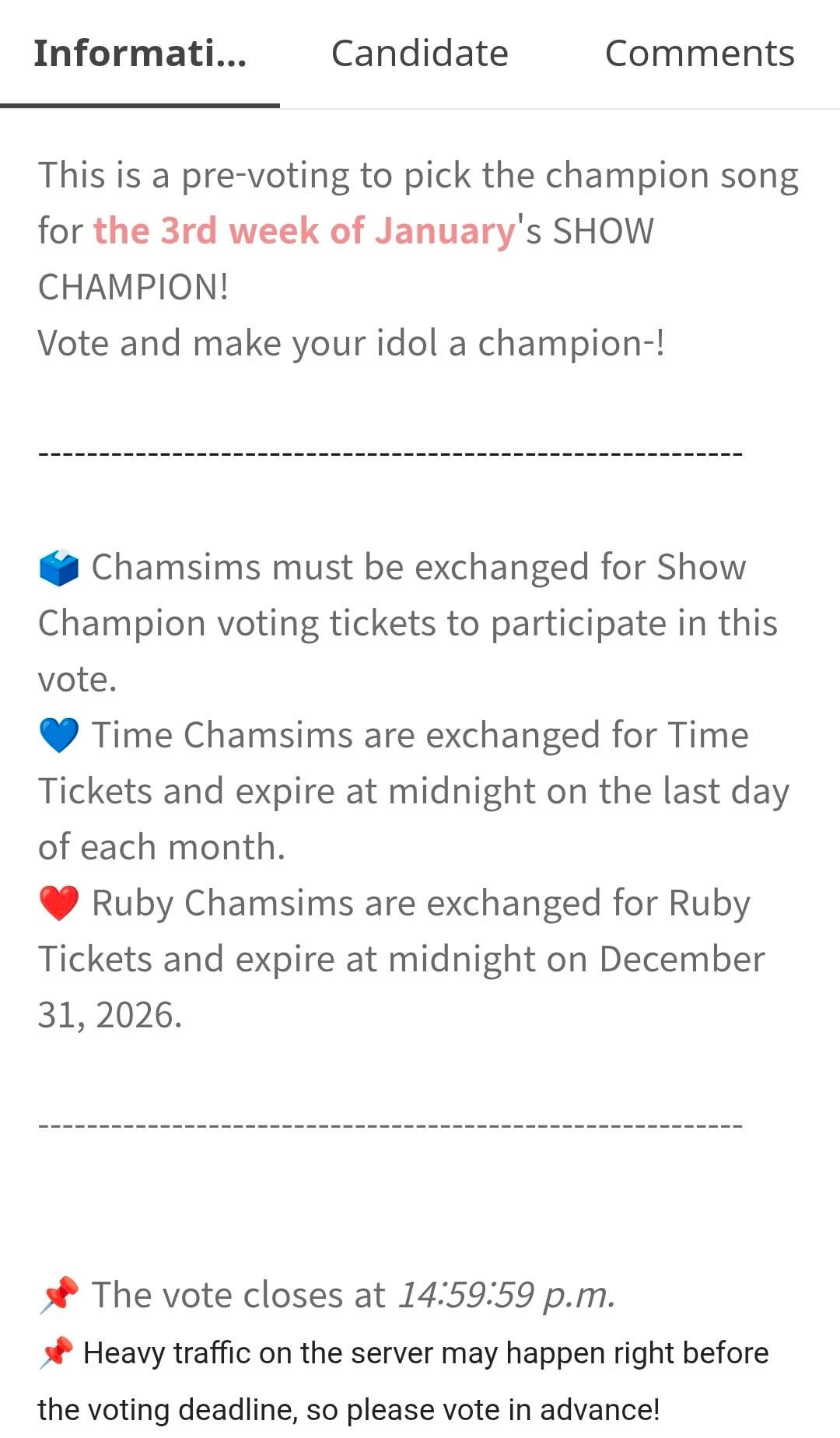
Task: Click the "Time Chamsims are exchanged" text
Action: point(420,736)
